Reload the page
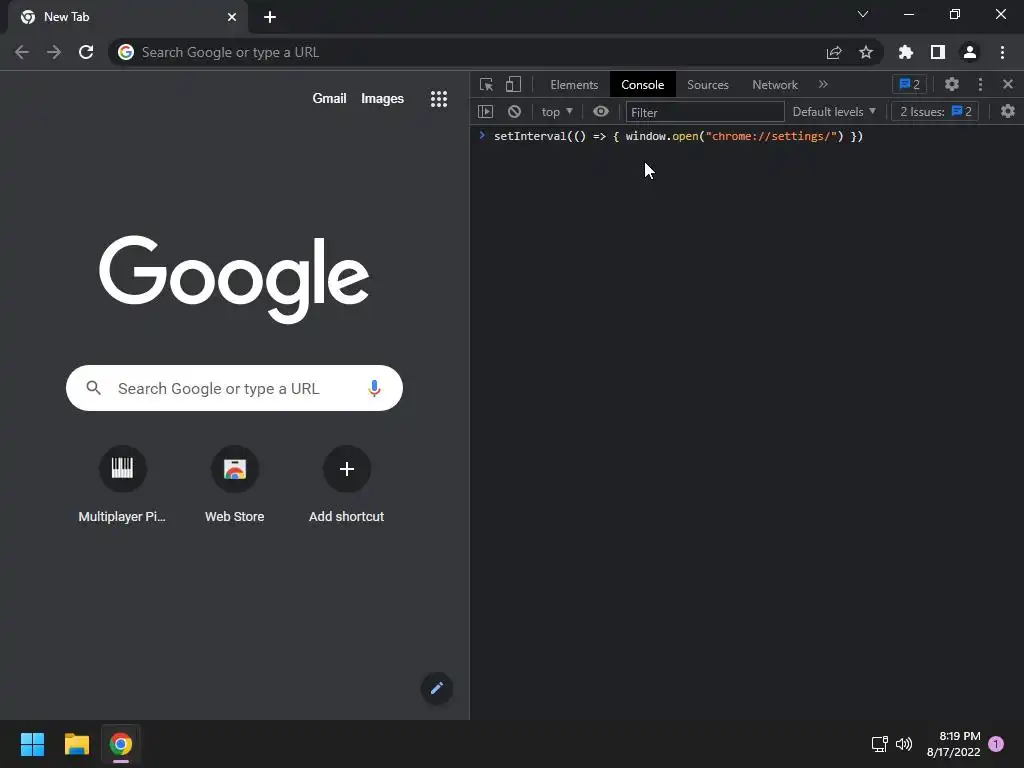 (86, 52)
